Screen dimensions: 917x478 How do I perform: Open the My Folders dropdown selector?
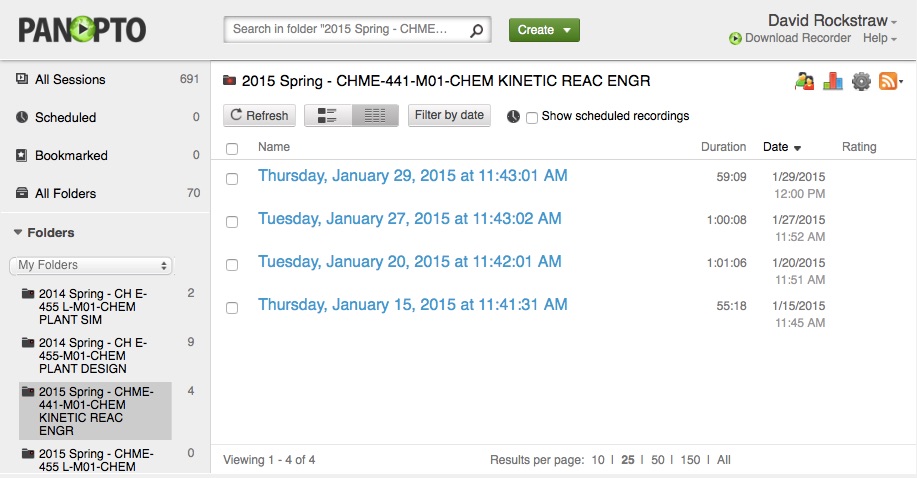91,265
